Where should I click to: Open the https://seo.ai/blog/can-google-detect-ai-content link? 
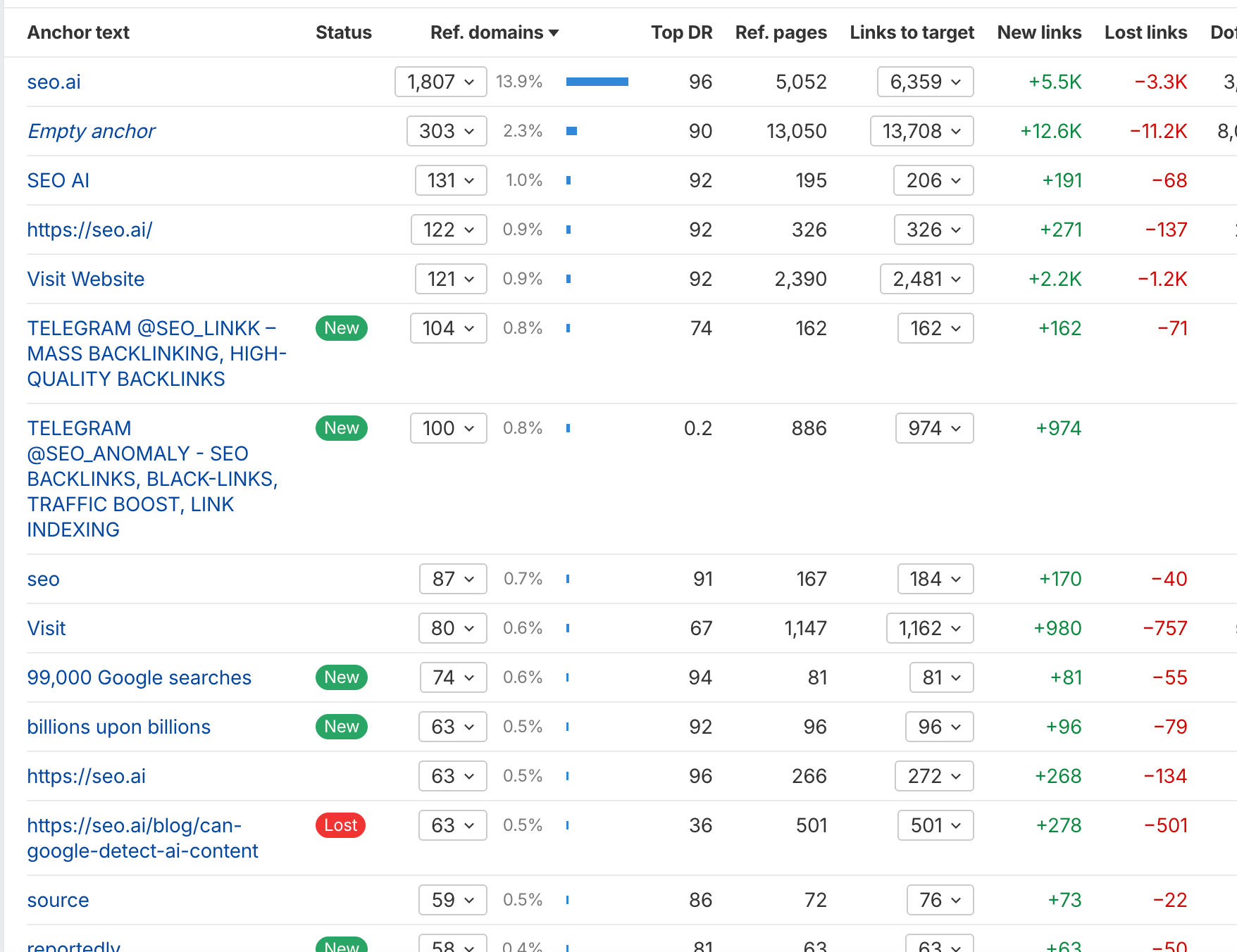tap(142, 838)
